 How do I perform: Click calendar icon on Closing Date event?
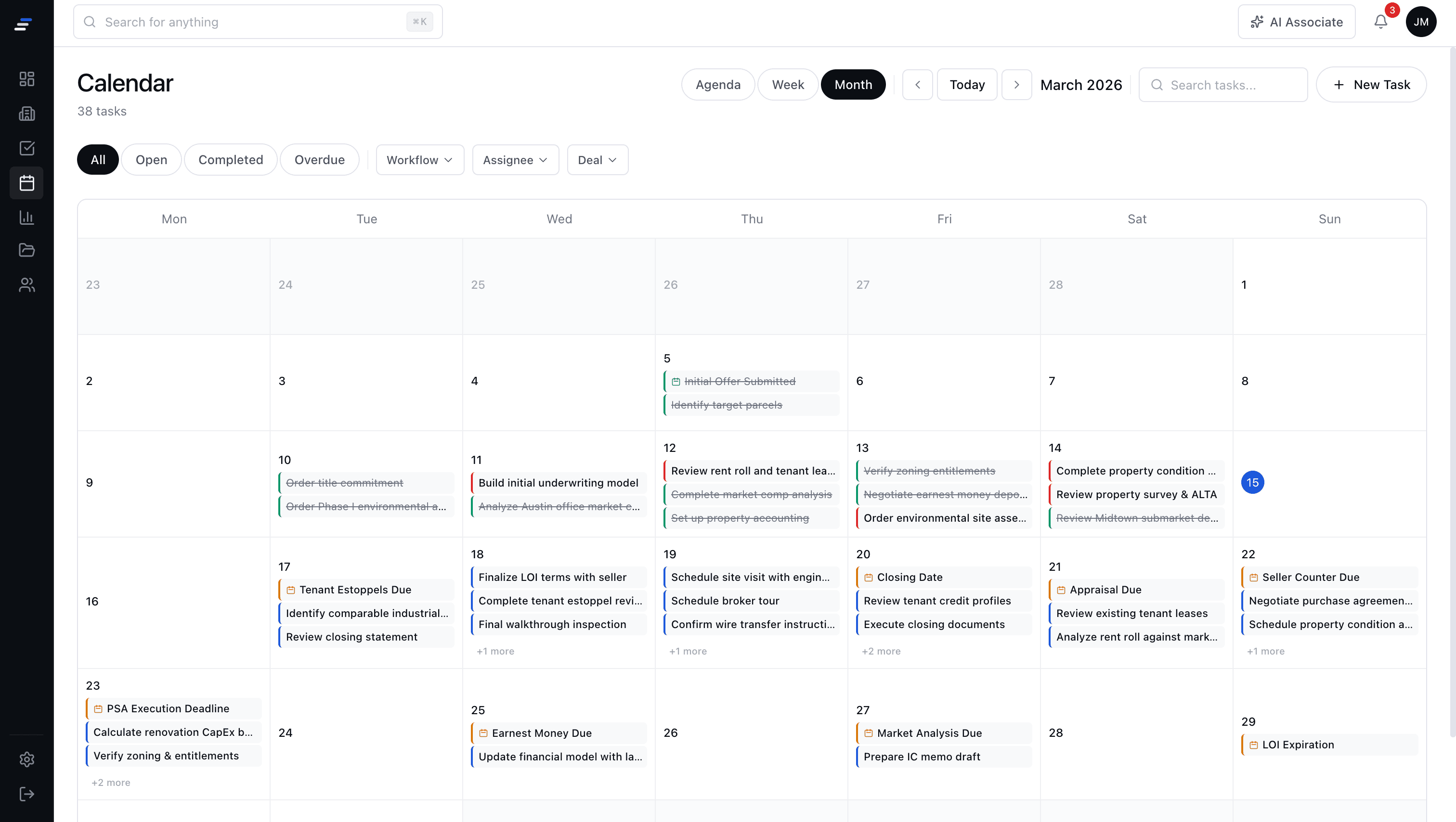point(868,578)
